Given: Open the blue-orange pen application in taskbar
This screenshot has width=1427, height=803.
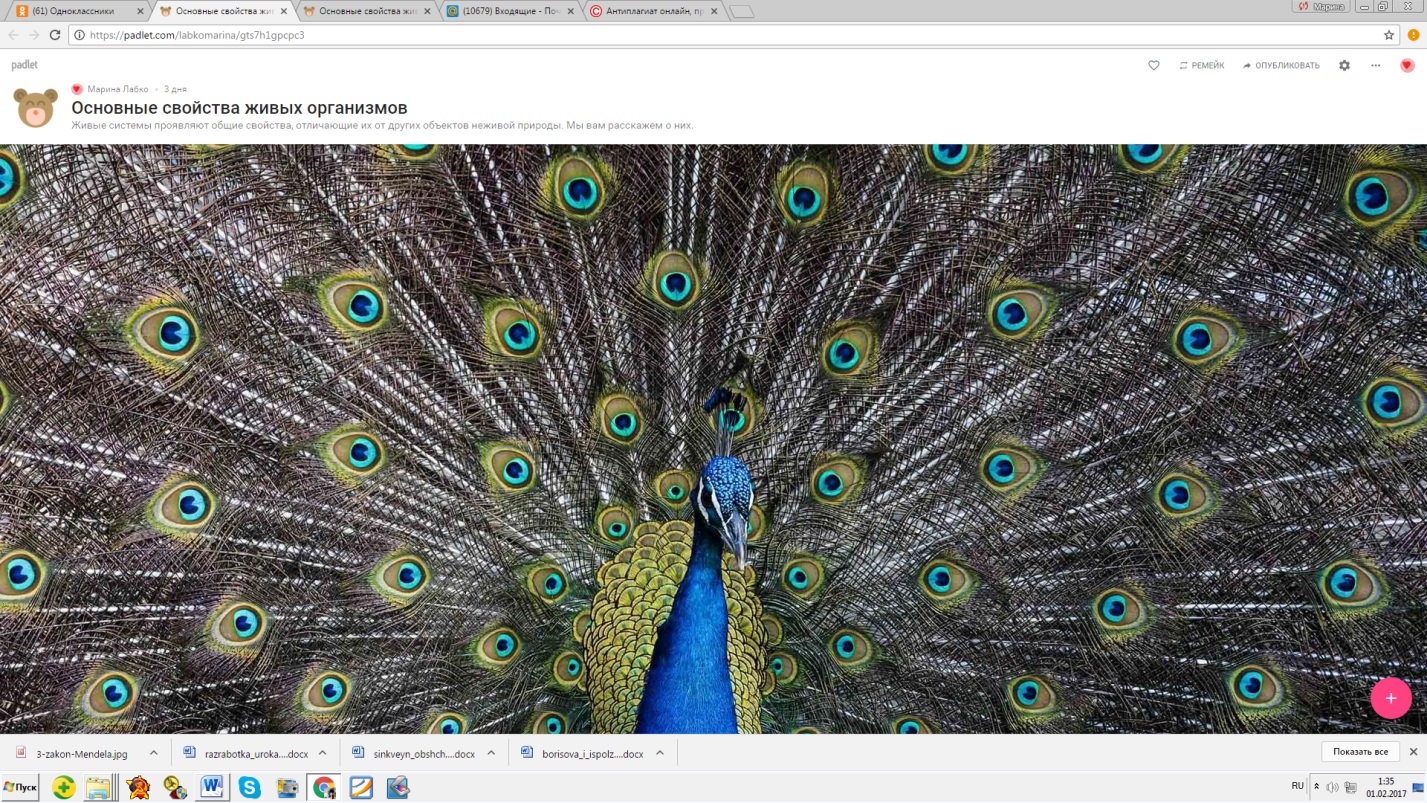Looking at the screenshot, I should click(361, 788).
